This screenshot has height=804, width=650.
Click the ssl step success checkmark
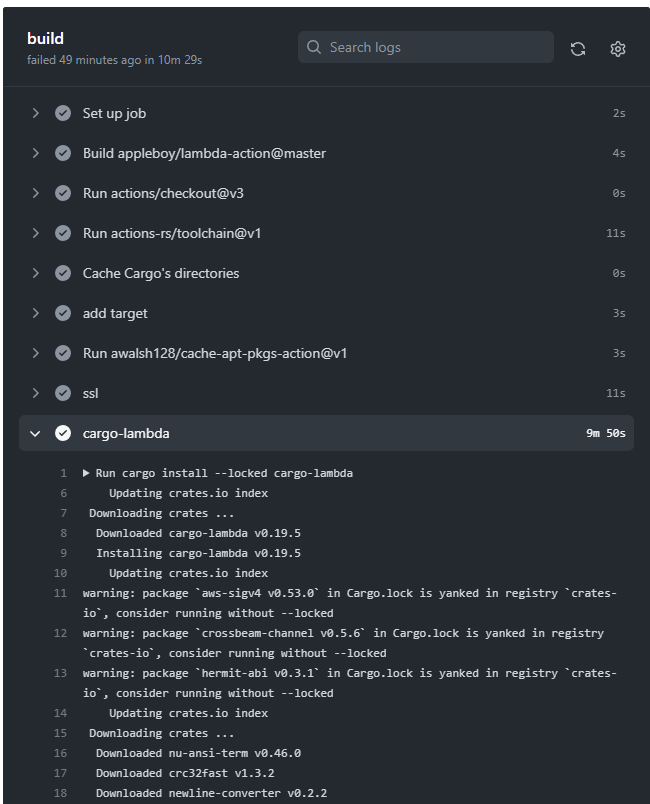point(63,393)
